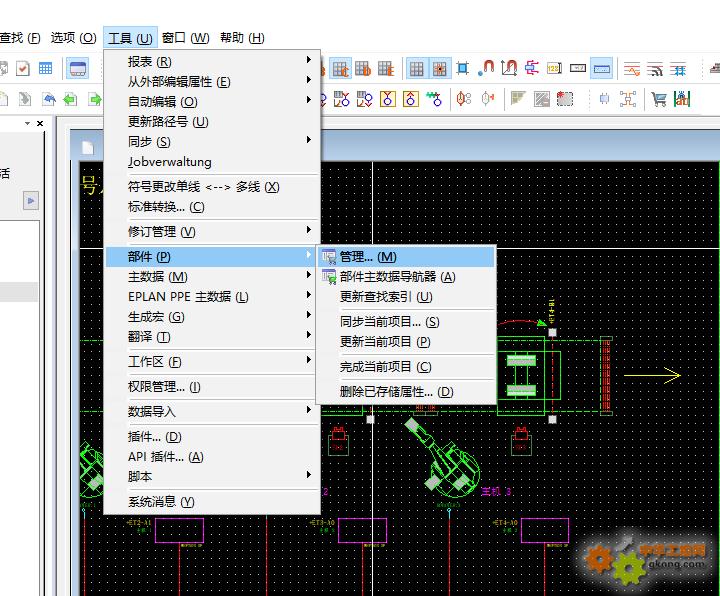Click the structure box with corner handles icon
Image resolution: width=720 pixels, height=596 pixels.
click(x=628, y=99)
